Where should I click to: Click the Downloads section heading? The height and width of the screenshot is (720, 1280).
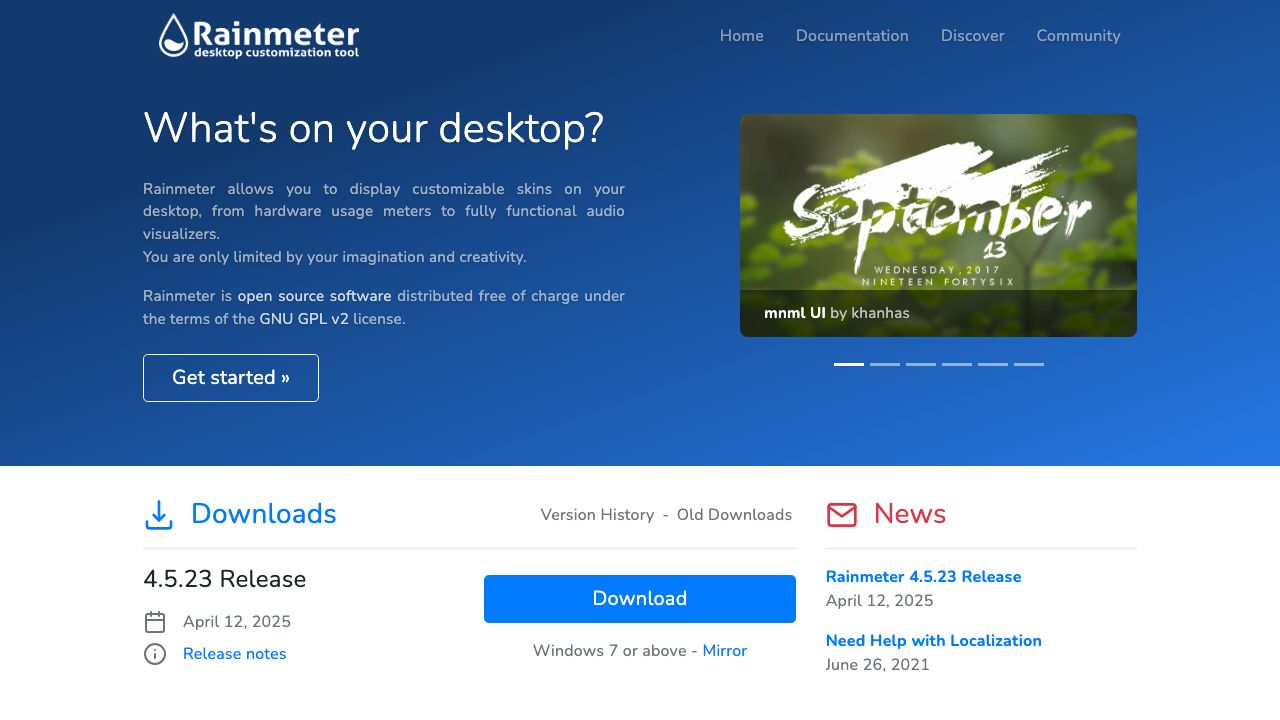tap(264, 514)
